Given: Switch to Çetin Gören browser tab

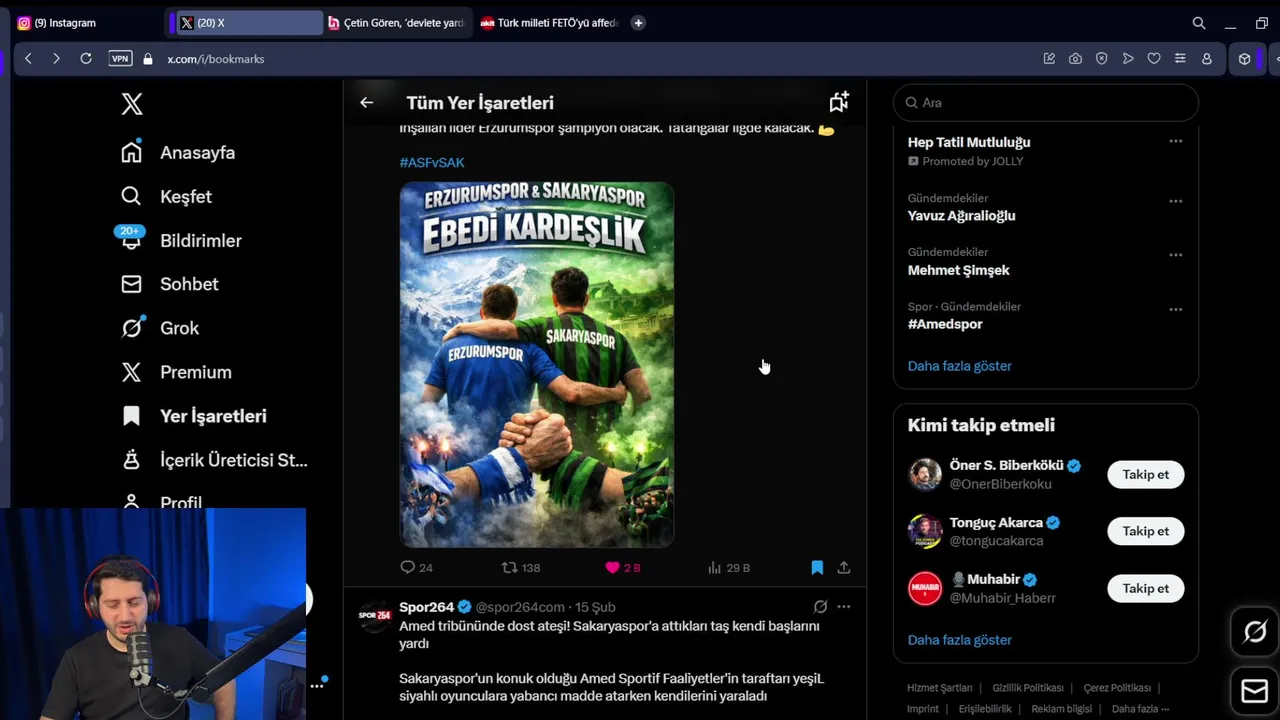Looking at the screenshot, I should click(x=397, y=23).
